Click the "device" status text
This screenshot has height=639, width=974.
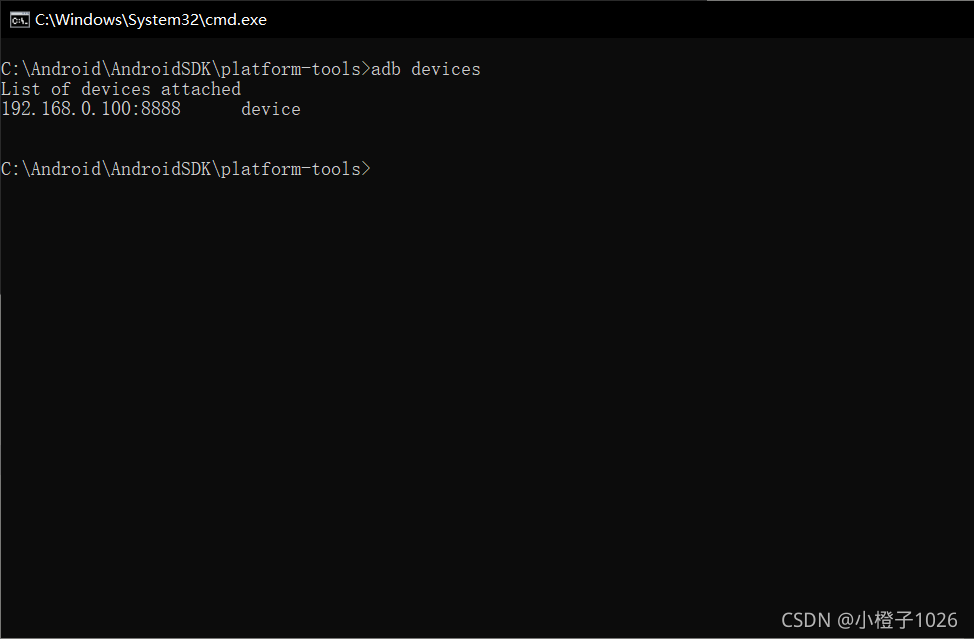coord(271,109)
